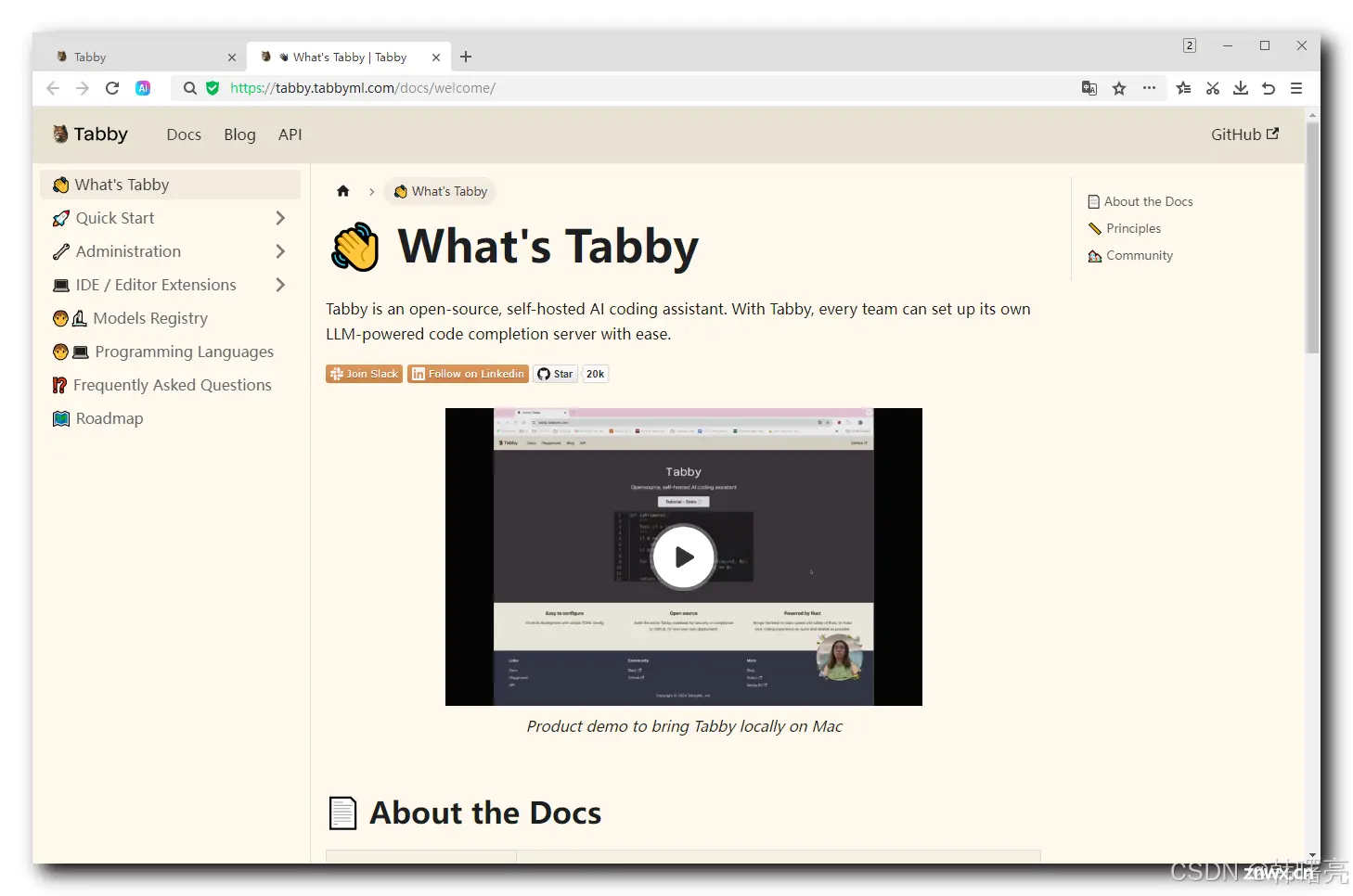The image size is (1353, 896).
Task: Expand the IDE / Editor Extensions chevron
Action: pos(280,285)
